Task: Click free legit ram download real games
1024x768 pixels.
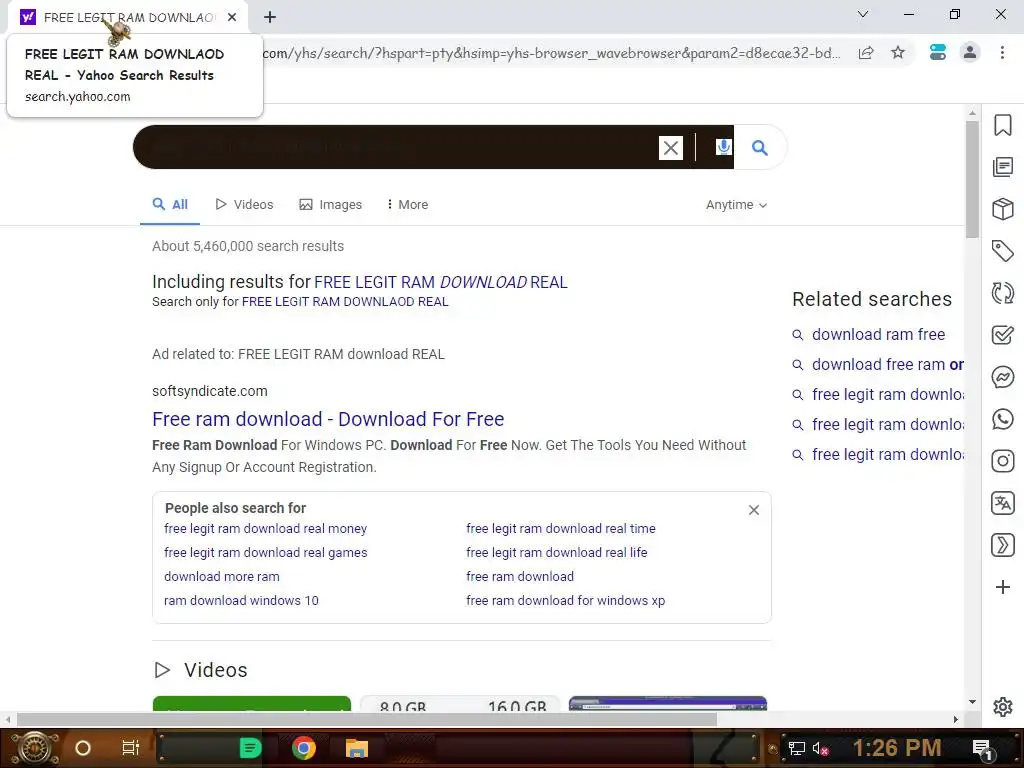Action: [x=265, y=552]
